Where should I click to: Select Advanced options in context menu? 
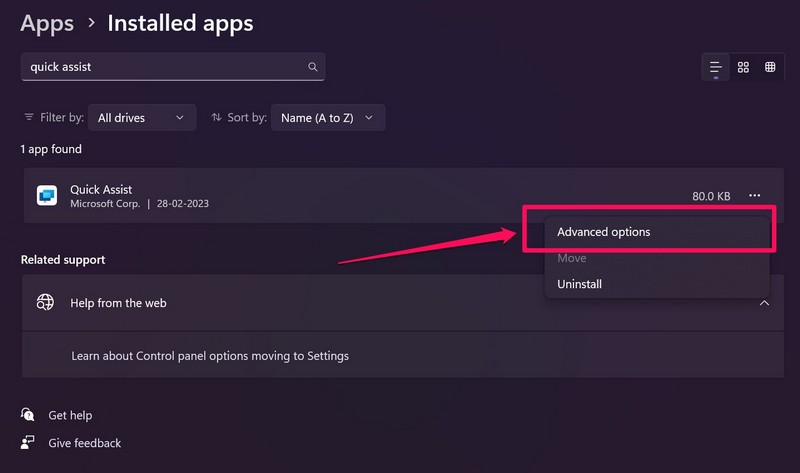pos(603,232)
